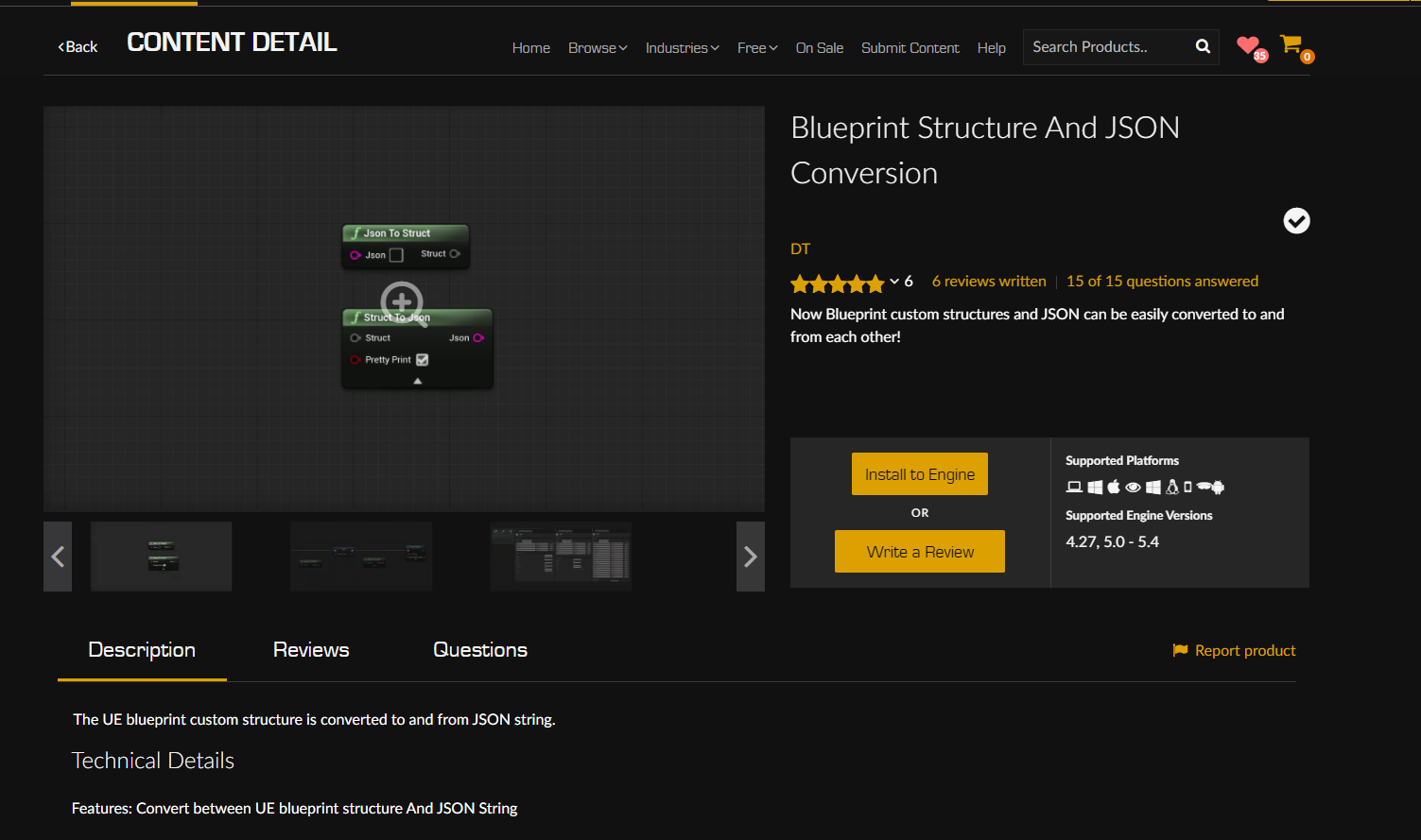Show previous thumbnails with left arrow

[x=58, y=557]
